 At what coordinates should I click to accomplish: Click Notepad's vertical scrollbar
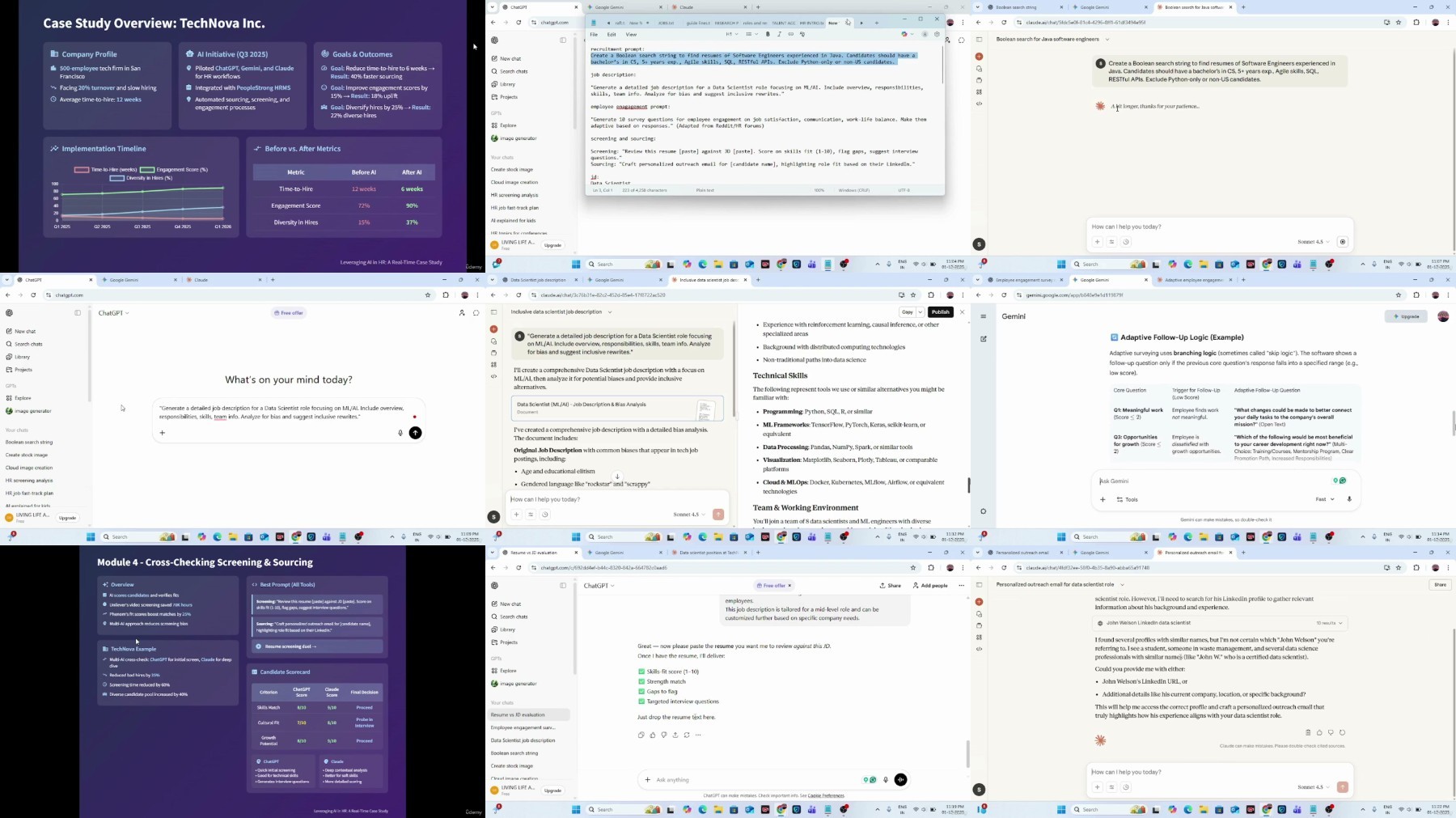pyautogui.click(x=942, y=65)
